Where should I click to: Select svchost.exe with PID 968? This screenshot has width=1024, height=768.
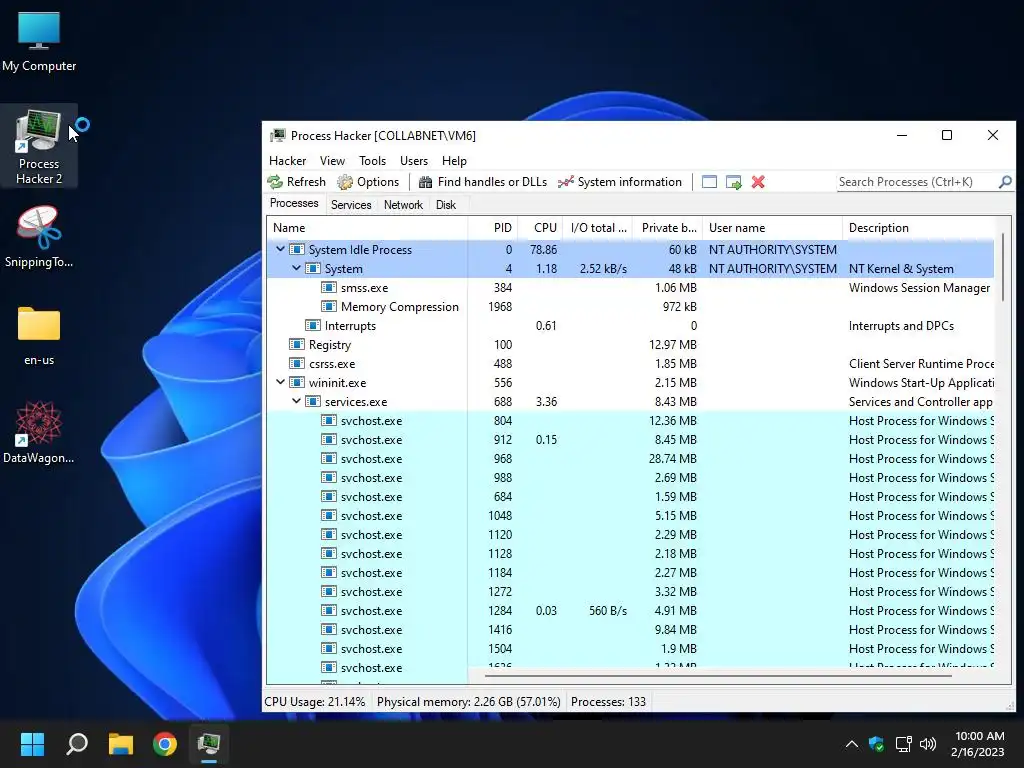point(630,458)
